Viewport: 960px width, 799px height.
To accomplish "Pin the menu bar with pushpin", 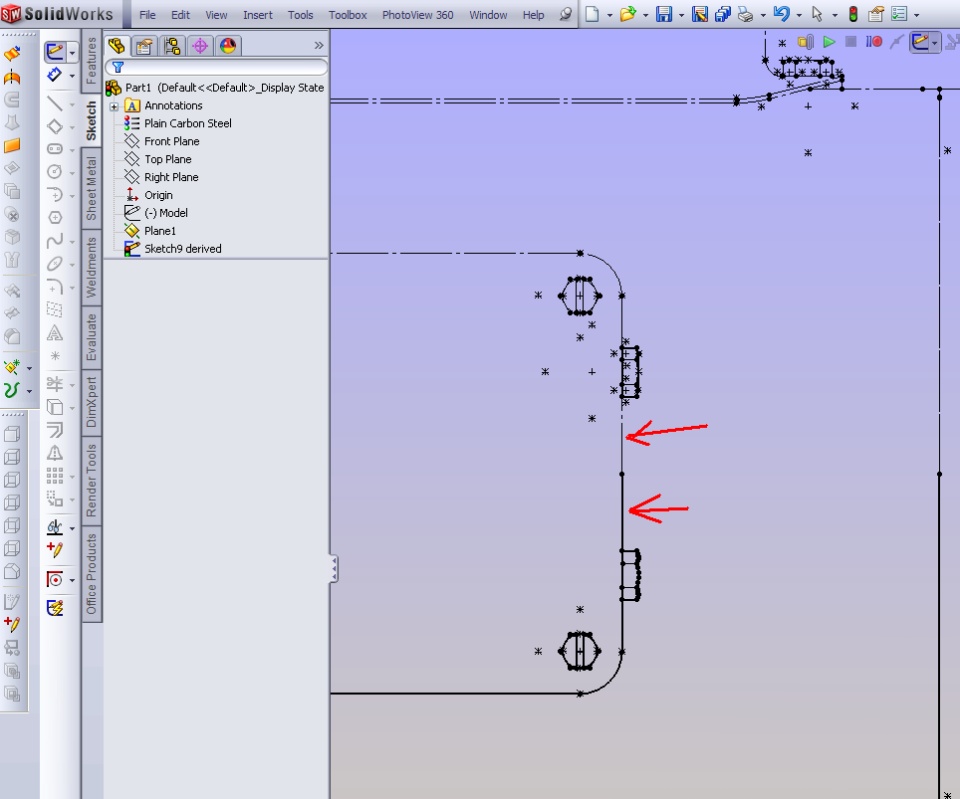I will click(x=566, y=14).
